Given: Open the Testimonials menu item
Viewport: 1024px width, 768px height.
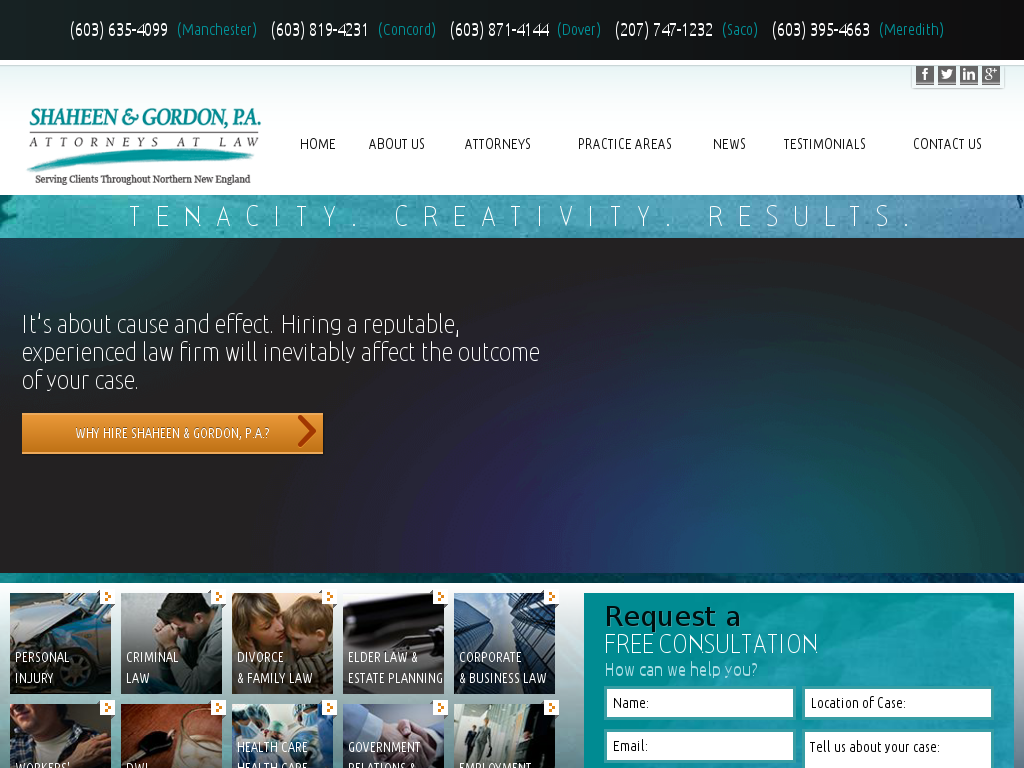Looking at the screenshot, I should pos(824,144).
